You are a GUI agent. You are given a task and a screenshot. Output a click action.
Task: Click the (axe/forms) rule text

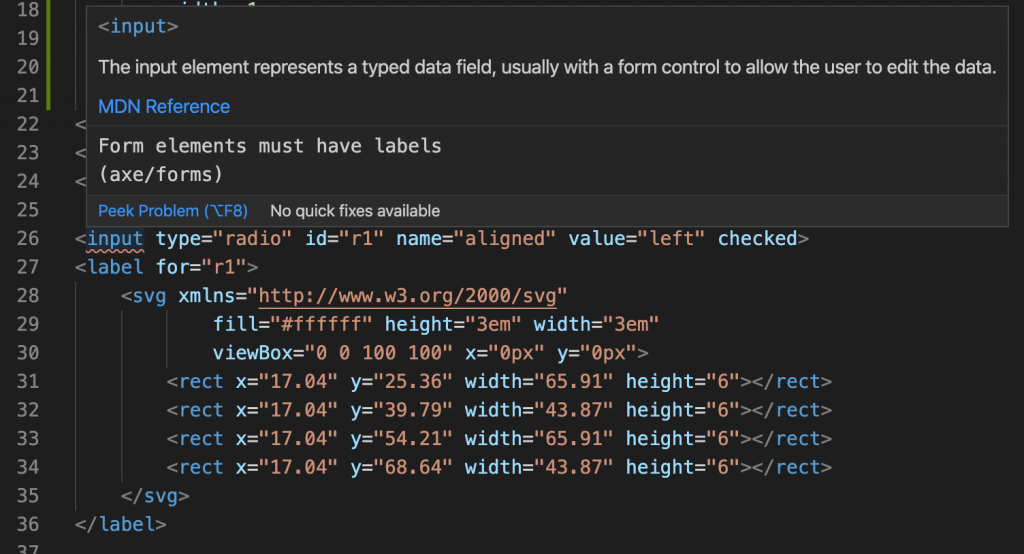pos(161,174)
